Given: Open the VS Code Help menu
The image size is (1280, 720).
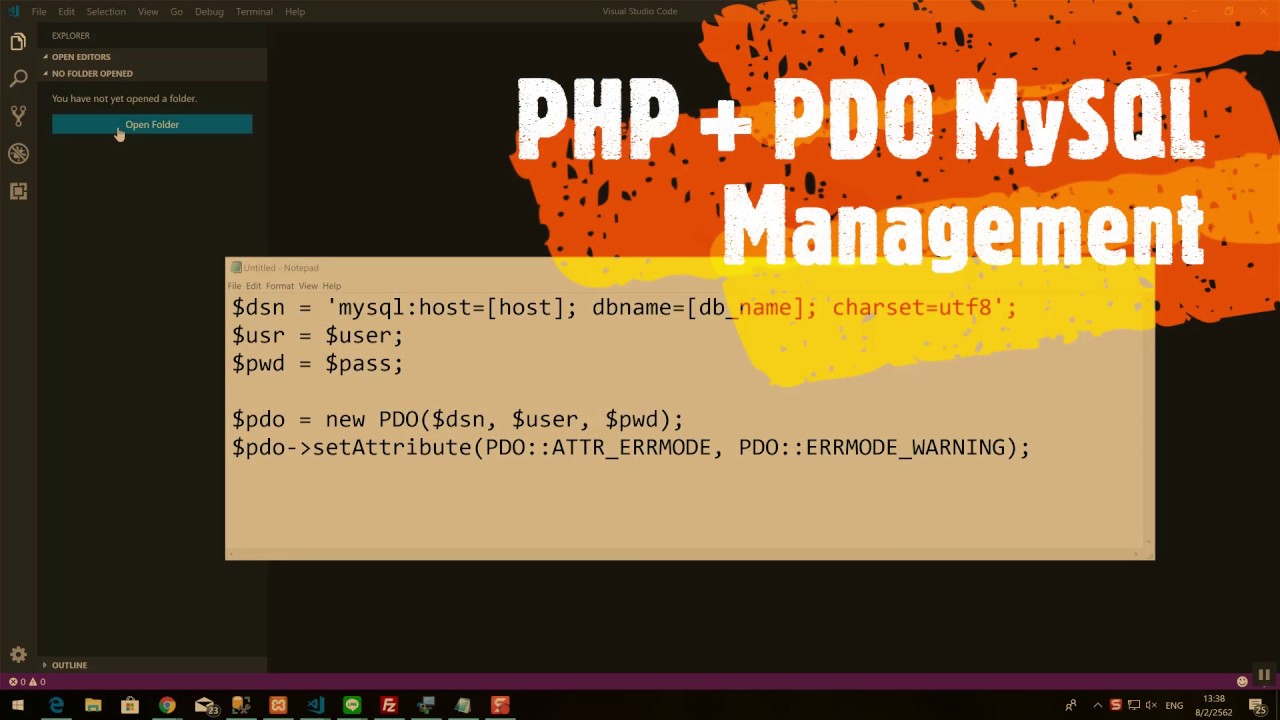Looking at the screenshot, I should click(x=295, y=11).
